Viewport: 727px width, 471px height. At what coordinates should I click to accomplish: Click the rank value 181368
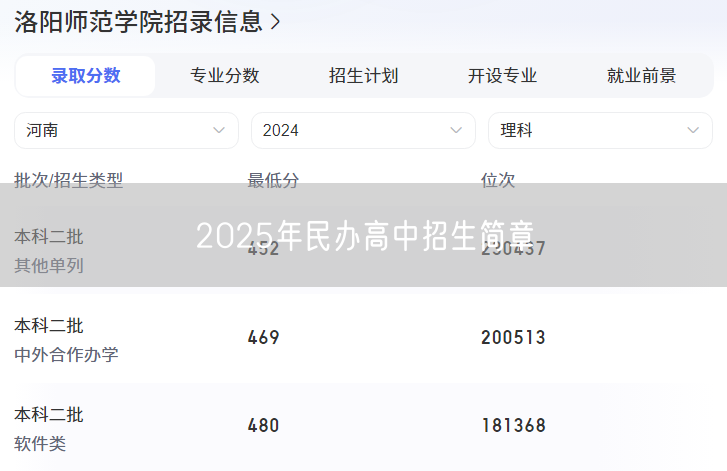513,425
